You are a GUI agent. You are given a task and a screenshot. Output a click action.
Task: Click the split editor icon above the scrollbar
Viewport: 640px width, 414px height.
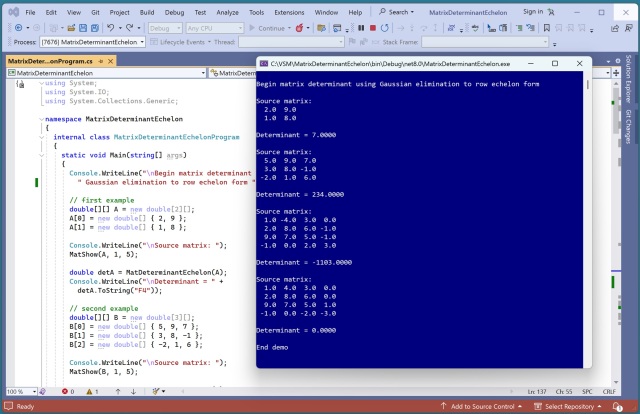[x=616, y=73]
